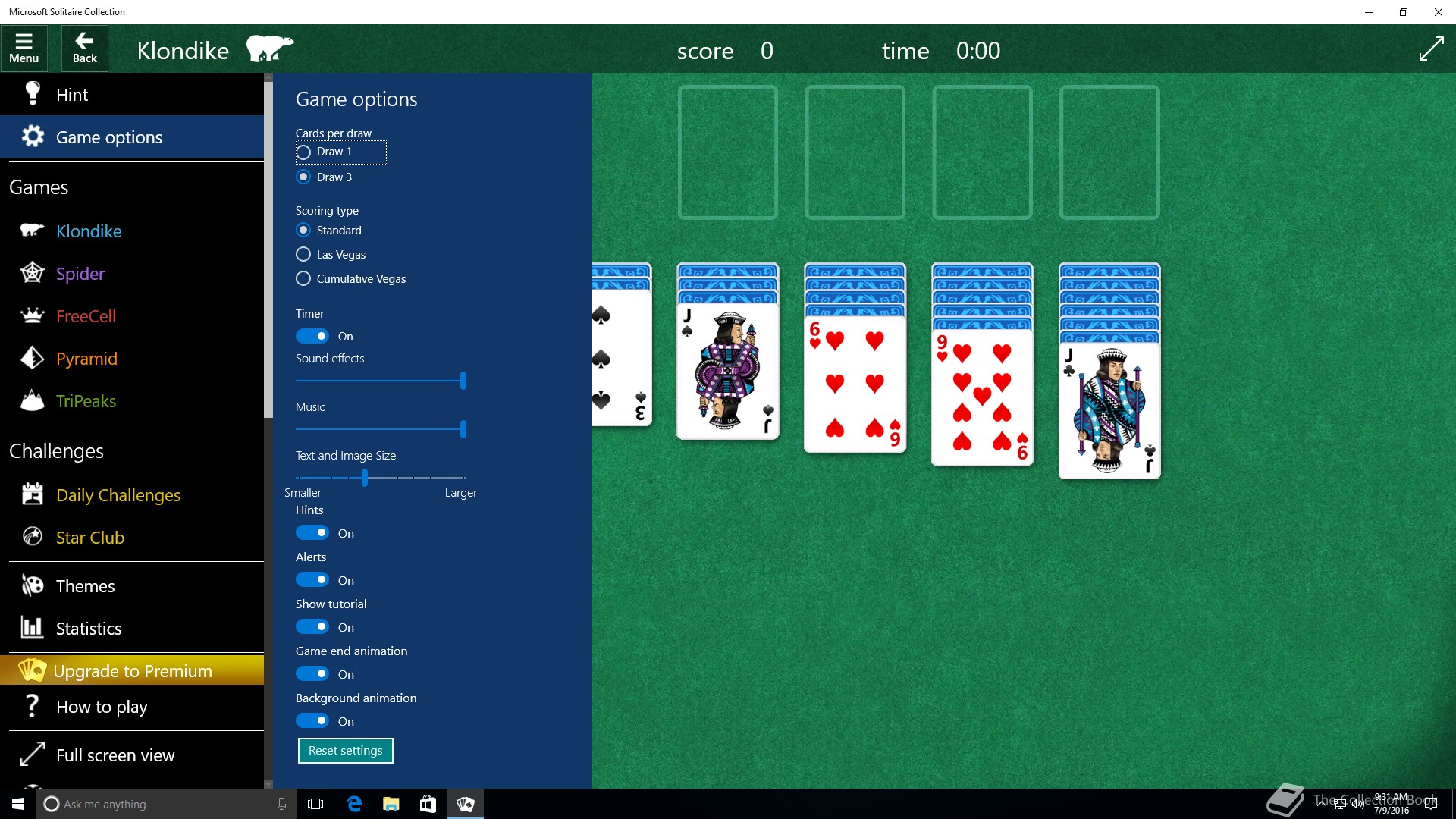Click the Hint lightbulb icon

(x=33, y=94)
